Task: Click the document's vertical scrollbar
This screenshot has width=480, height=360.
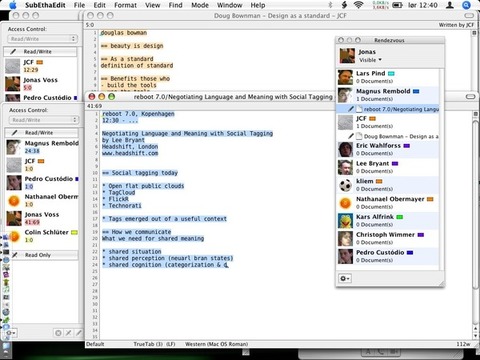Action: (x=475, y=223)
